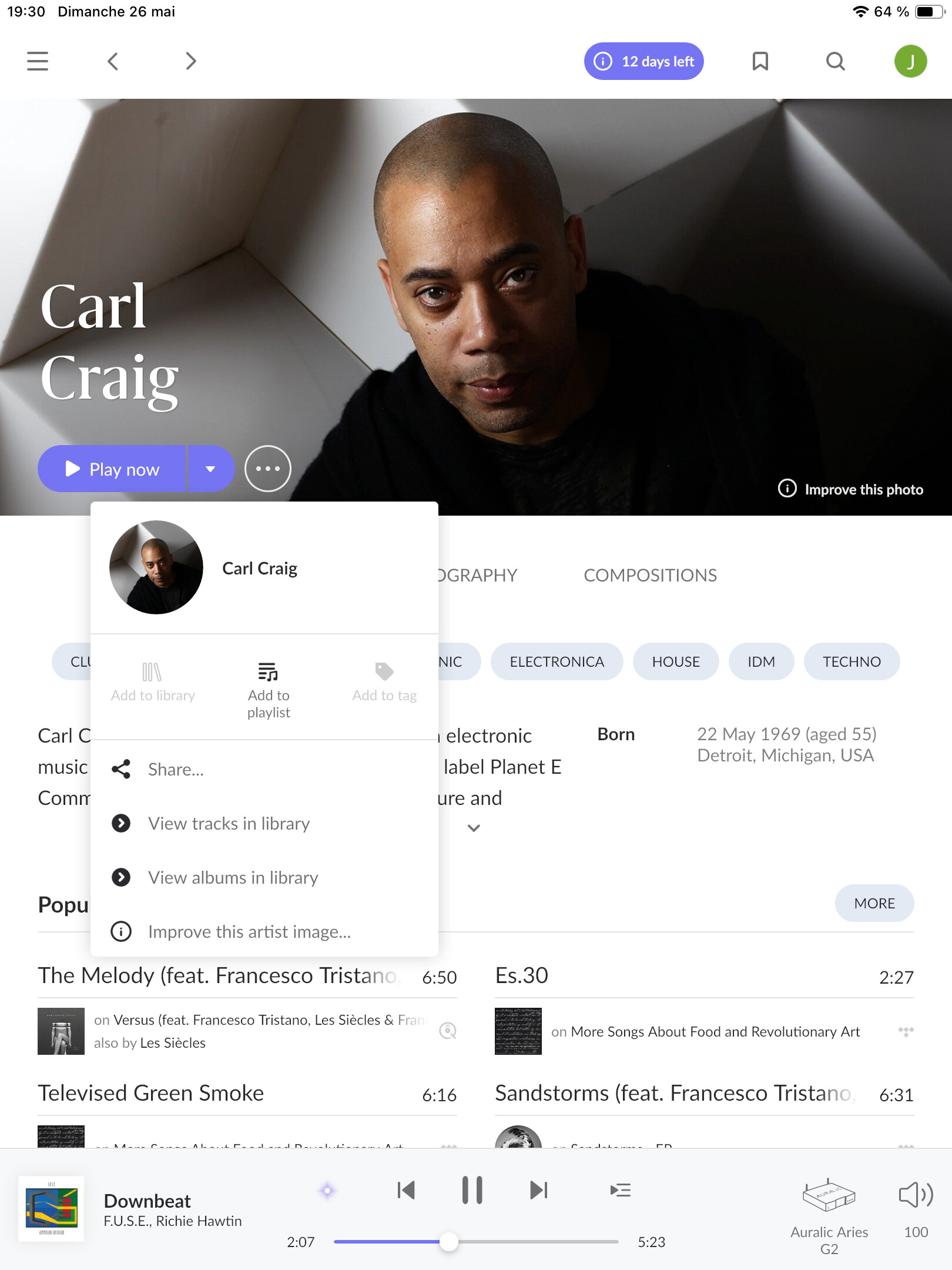The width and height of the screenshot is (952, 1270).
Task: Expand the Play now dropdown arrow
Action: tap(210, 469)
